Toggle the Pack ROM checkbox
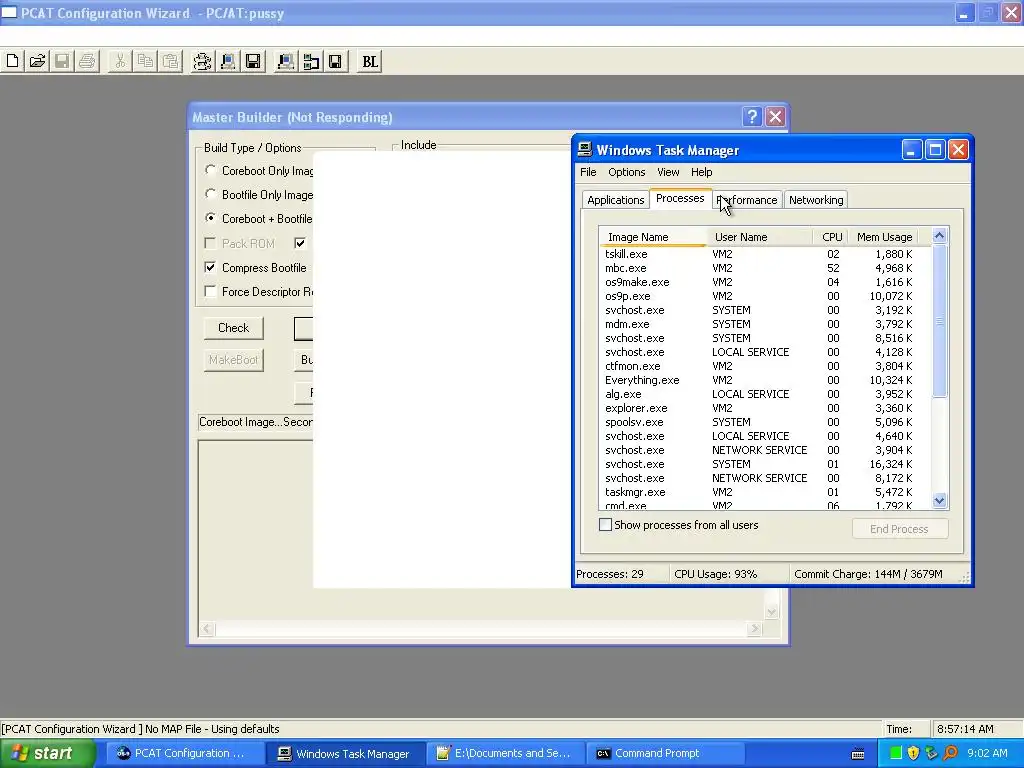This screenshot has height=768, width=1024. (x=210, y=243)
